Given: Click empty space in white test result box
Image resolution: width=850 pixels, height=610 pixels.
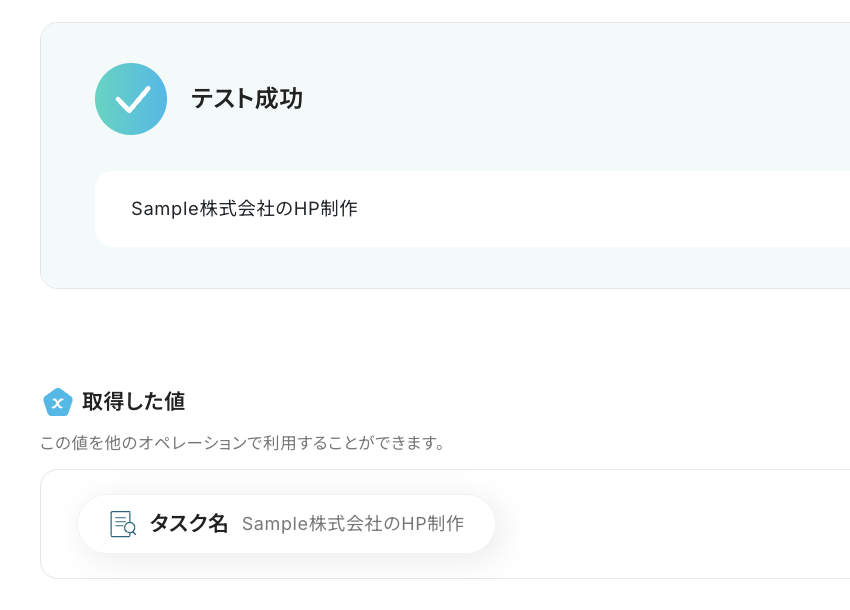Looking at the screenshot, I should (x=600, y=209).
